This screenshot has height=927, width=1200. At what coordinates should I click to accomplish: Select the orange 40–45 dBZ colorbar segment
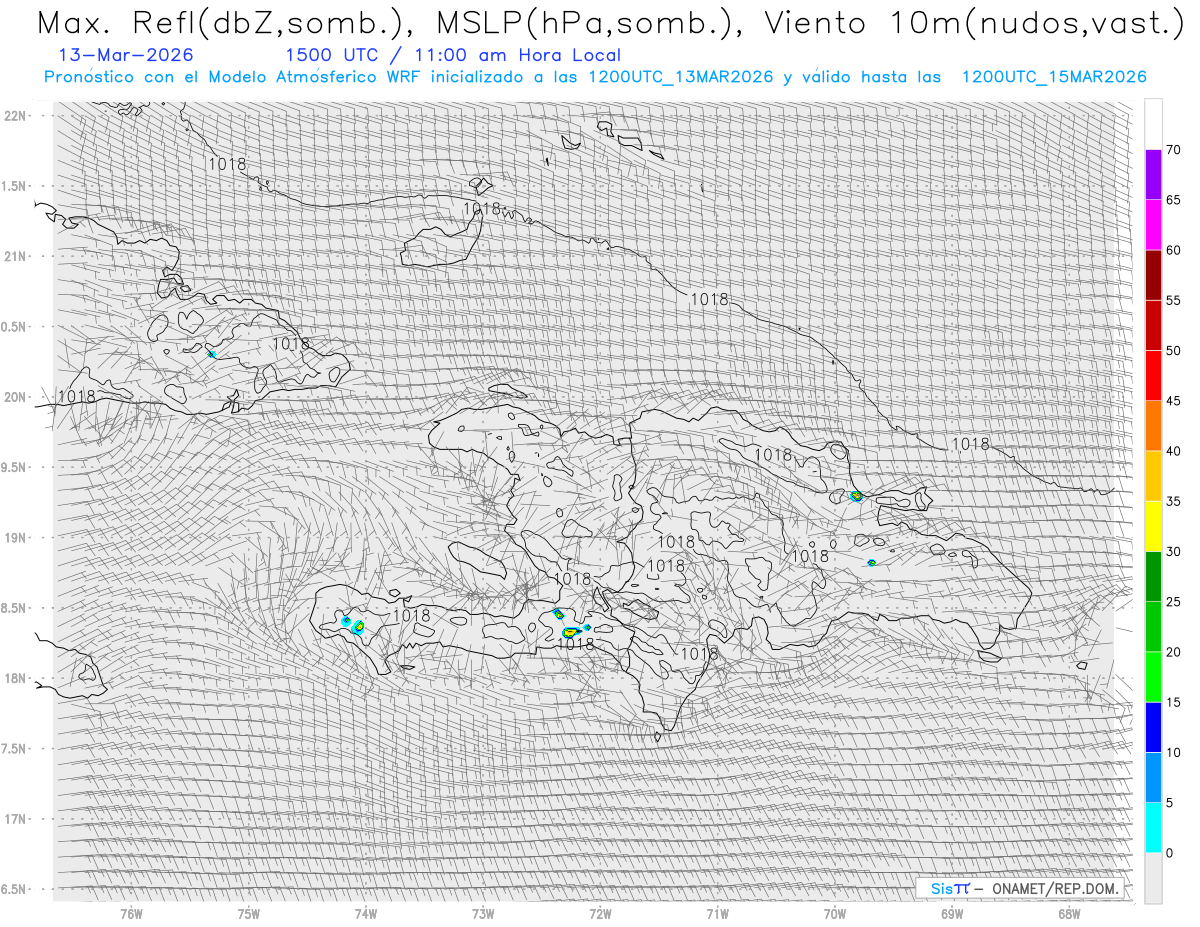point(1153,426)
